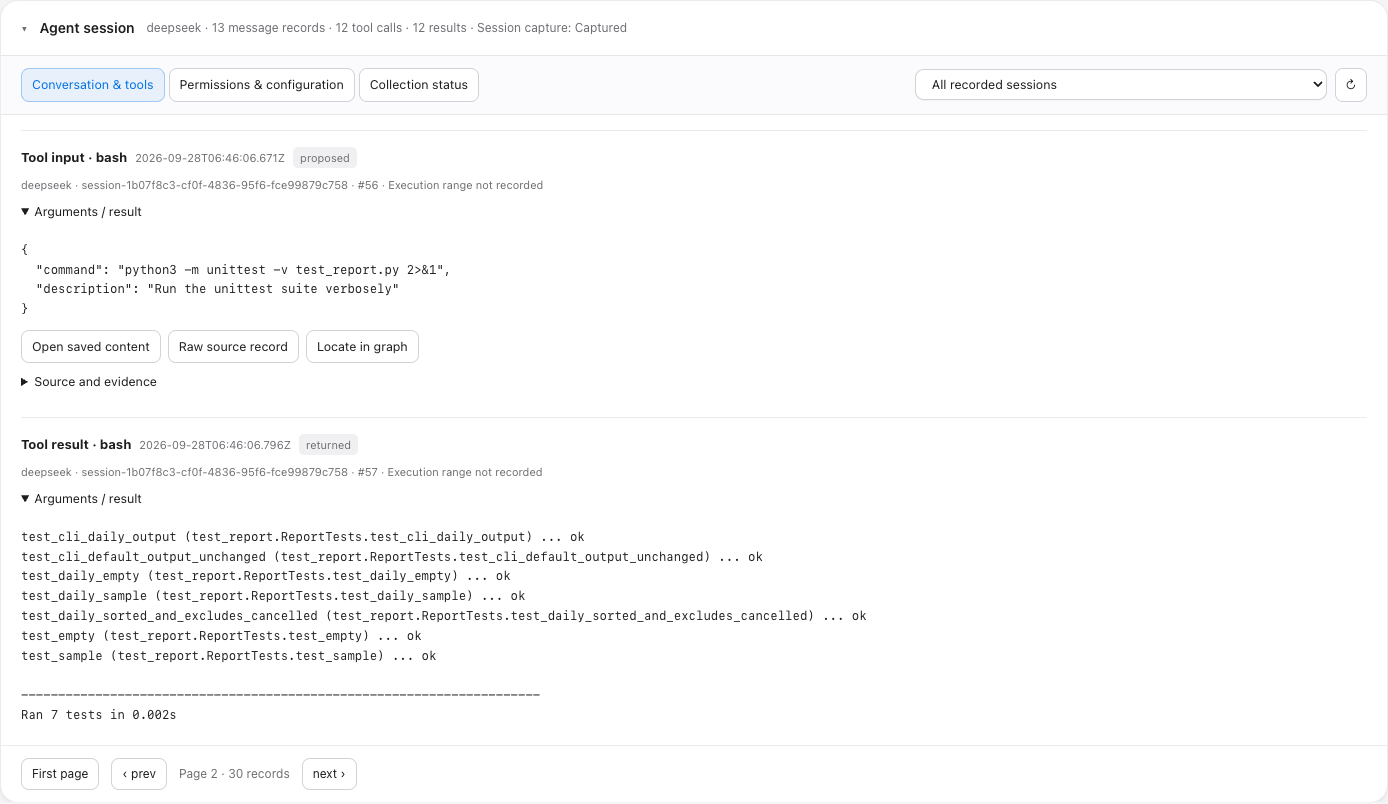This screenshot has width=1388, height=804.
Task: Click Locate in graph button
Action: [362, 347]
